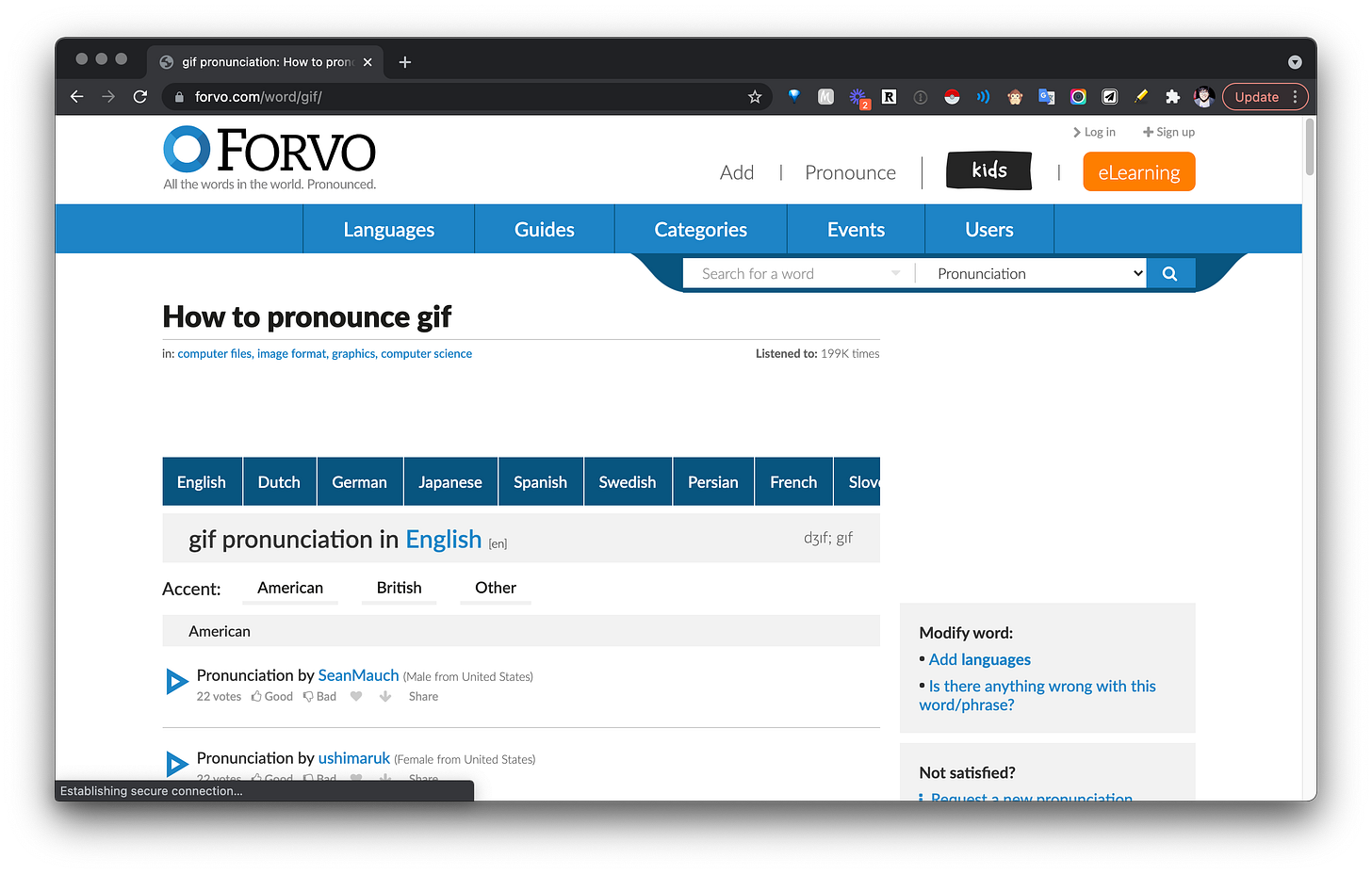Image resolution: width=1372 pixels, height=874 pixels.
Task: Vote Good on SeanMauch's pronunciation
Action: coord(272,697)
